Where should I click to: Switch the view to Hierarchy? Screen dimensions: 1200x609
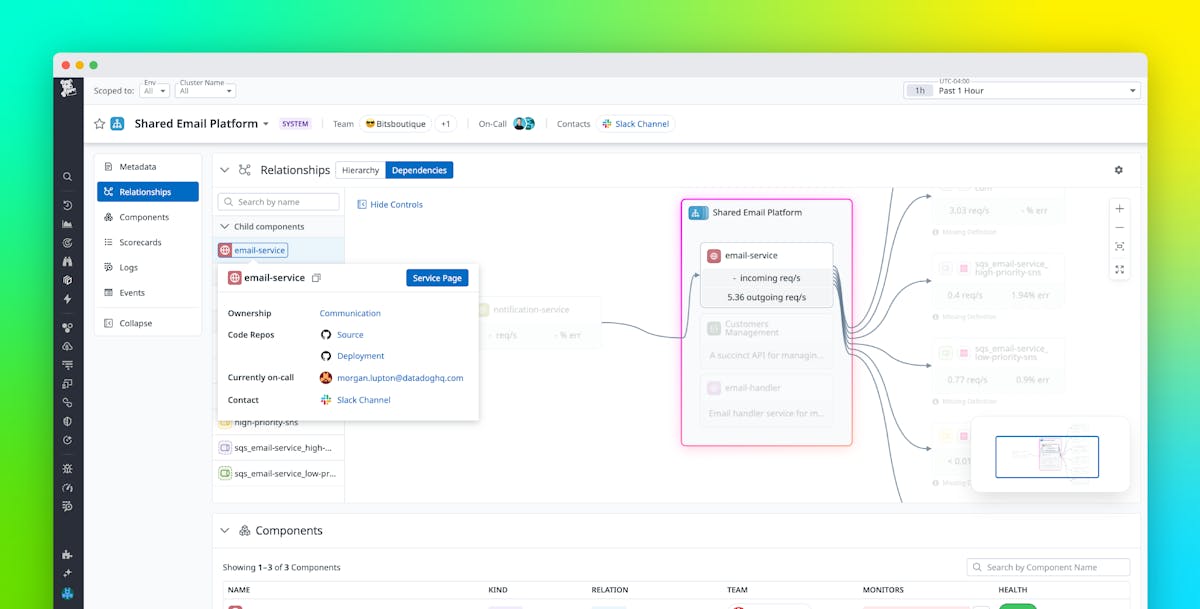click(x=359, y=170)
